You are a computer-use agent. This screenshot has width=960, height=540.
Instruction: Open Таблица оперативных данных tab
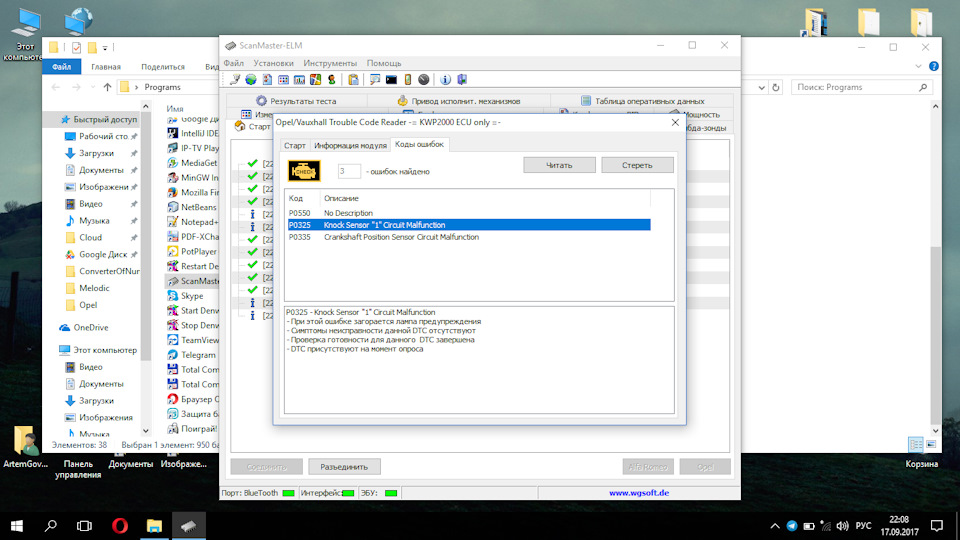click(642, 101)
